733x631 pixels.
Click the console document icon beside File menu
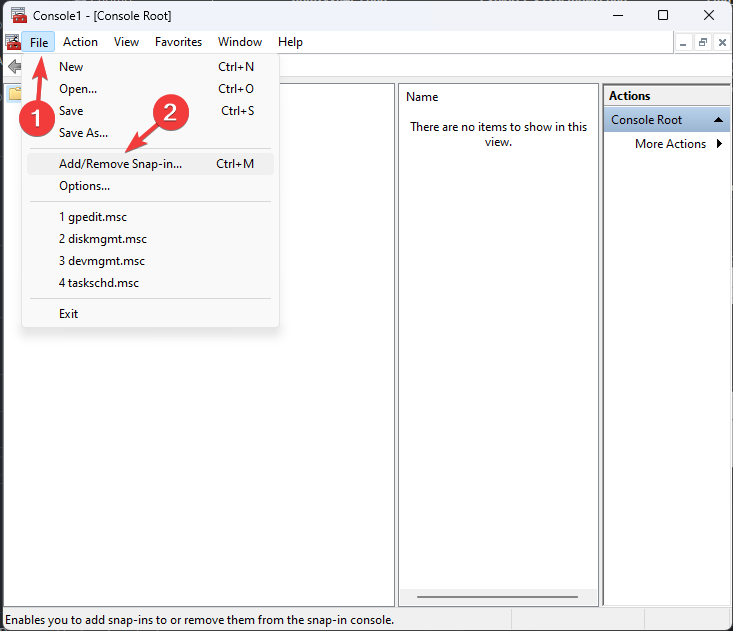[x=13, y=42]
